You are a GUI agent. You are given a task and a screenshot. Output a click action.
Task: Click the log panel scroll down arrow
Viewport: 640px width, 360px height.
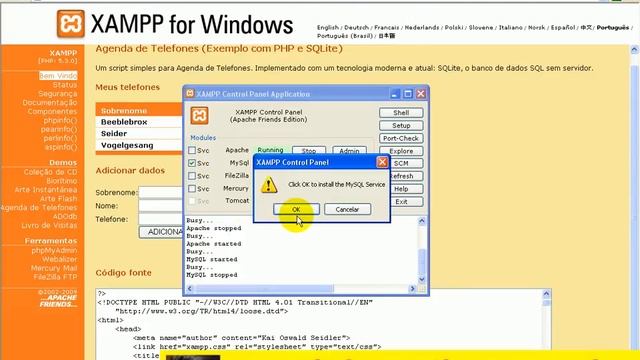422,279
